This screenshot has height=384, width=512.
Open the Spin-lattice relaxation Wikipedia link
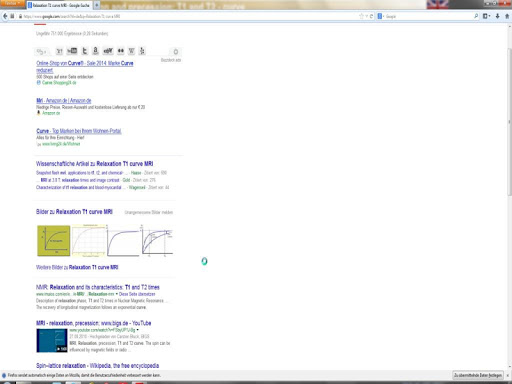(97, 366)
